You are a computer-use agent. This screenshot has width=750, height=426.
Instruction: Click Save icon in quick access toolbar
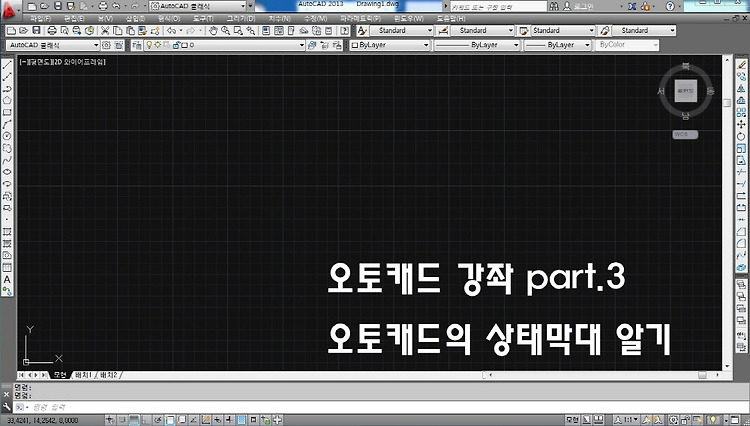[x=57, y=6]
